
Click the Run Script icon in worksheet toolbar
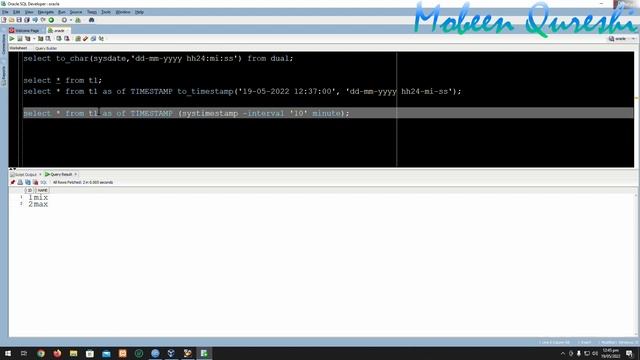pyautogui.click(x=20, y=39)
